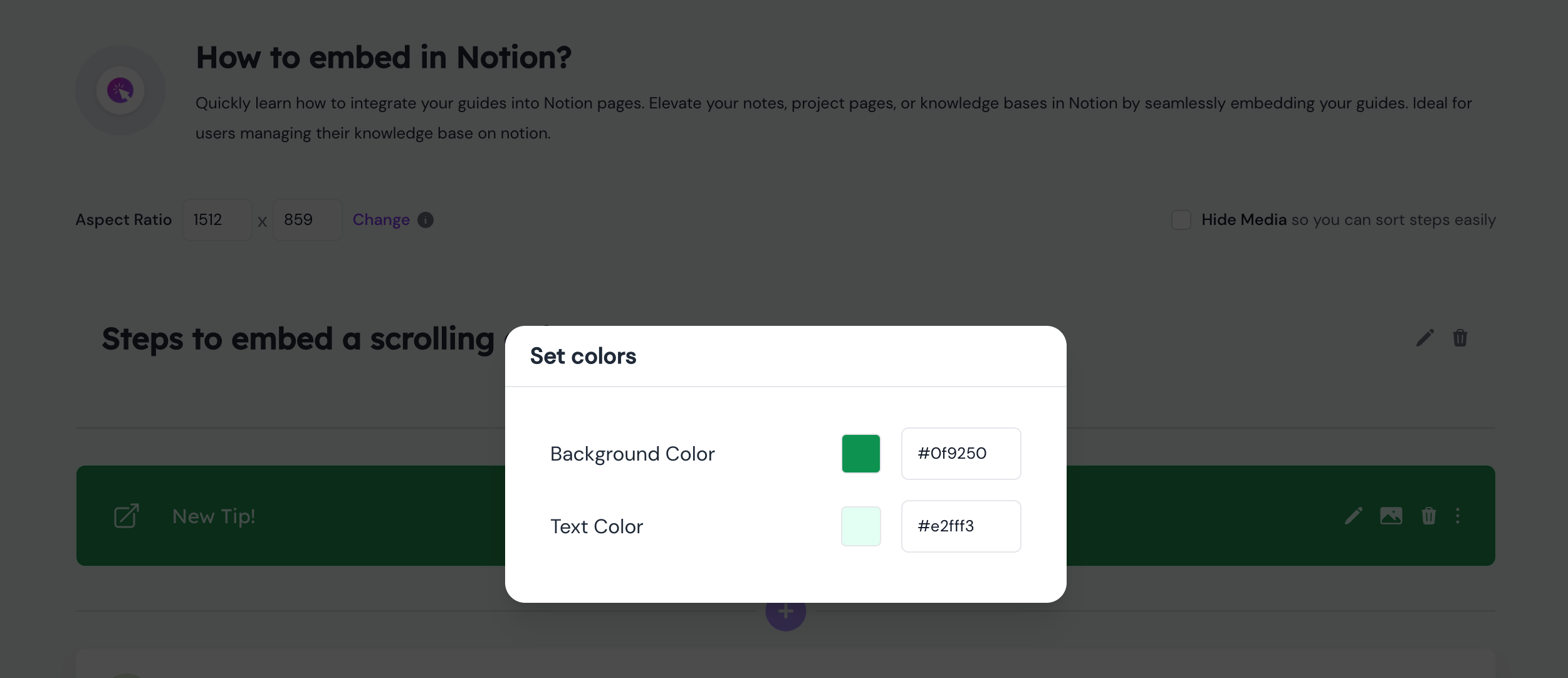Click the aspect ratio width field 1512
The width and height of the screenshot is (1568, 678).
217,220
